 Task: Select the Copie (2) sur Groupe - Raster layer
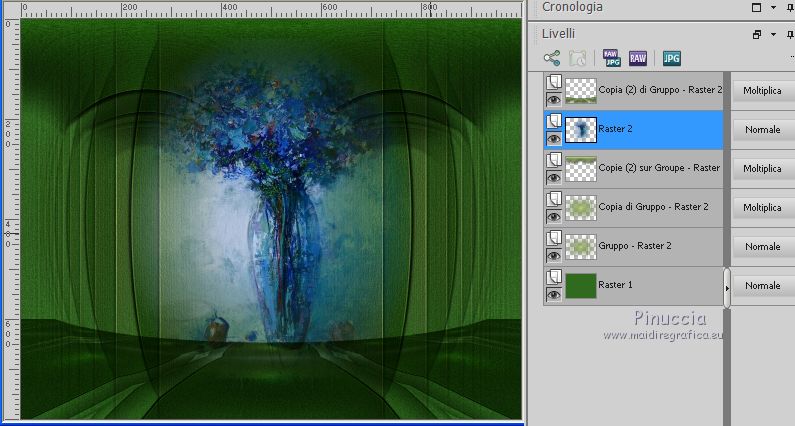coord(659,168)
